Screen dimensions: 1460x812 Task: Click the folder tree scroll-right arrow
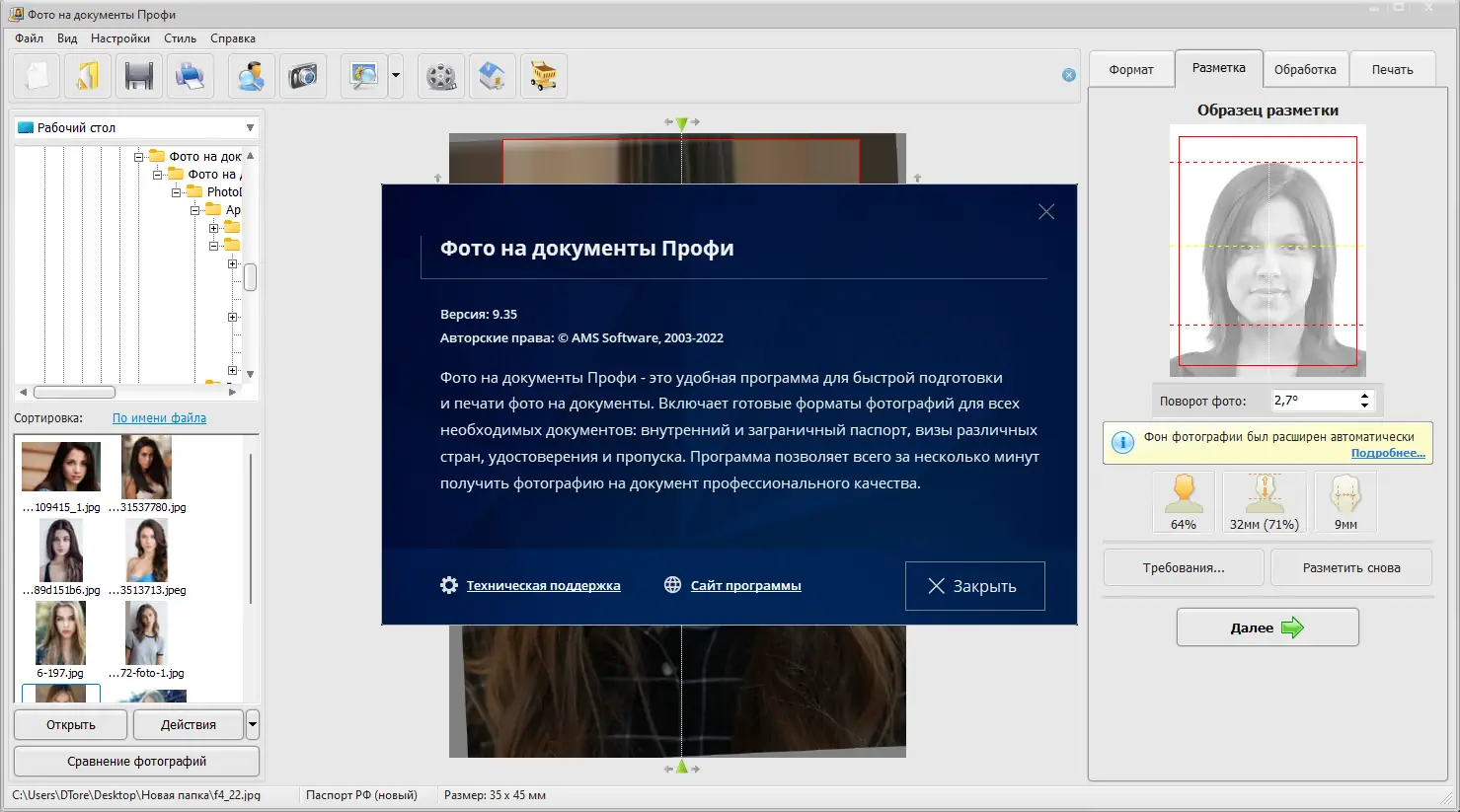(232, 392)
